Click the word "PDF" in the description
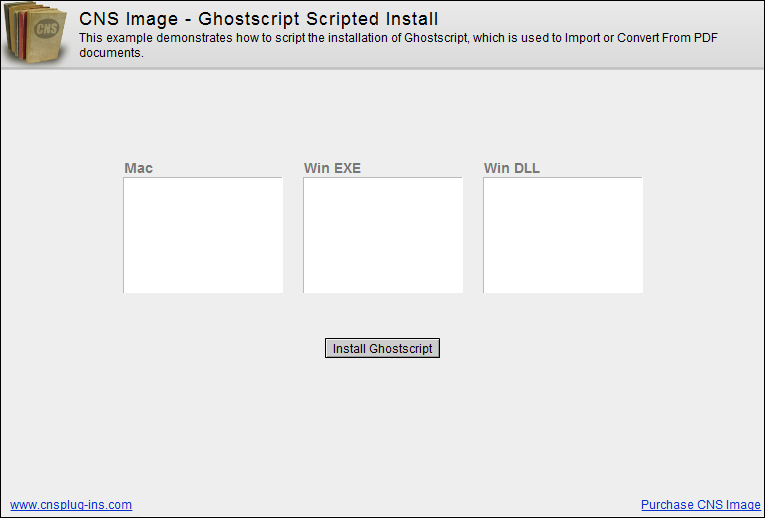The width and height of the screenshot is (765, 518). click(x=706, y=38)
